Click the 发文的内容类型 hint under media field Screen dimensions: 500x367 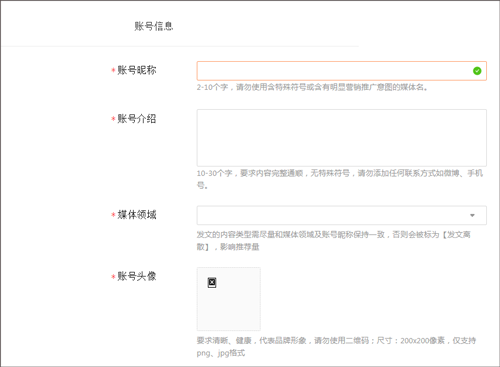point(334,241)
